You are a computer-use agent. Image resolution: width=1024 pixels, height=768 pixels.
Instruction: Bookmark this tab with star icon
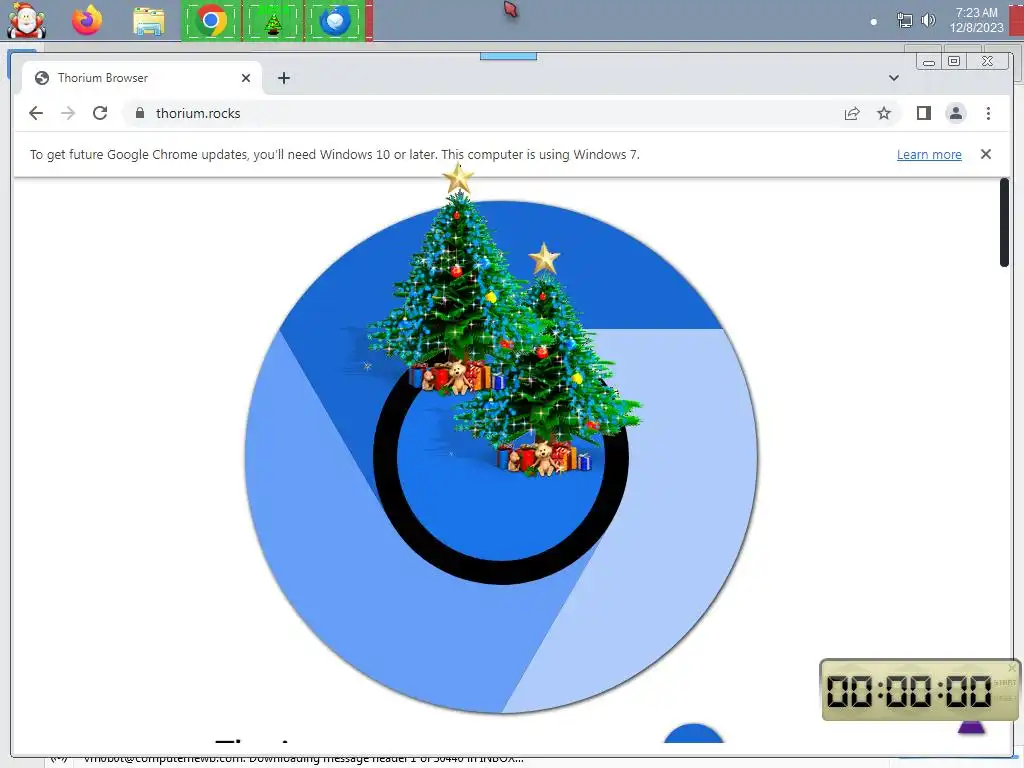tap(884, 114)
